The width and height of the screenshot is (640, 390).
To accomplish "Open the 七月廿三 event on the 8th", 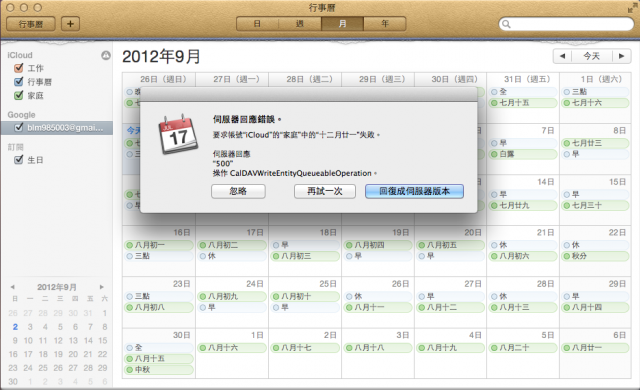I will [596, 143].
